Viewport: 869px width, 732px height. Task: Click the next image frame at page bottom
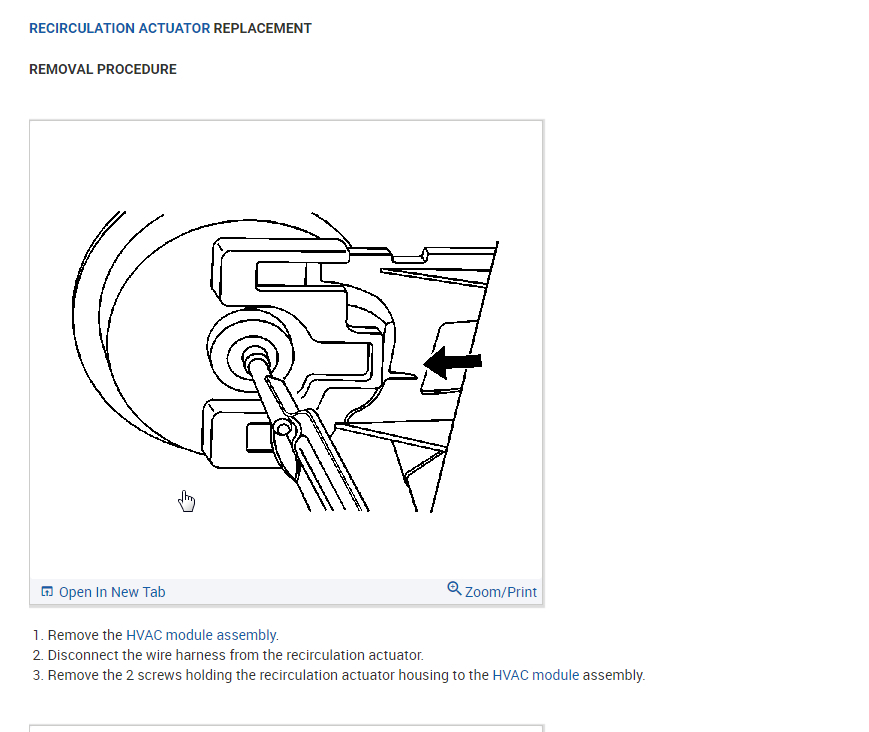tap(287, 728)
